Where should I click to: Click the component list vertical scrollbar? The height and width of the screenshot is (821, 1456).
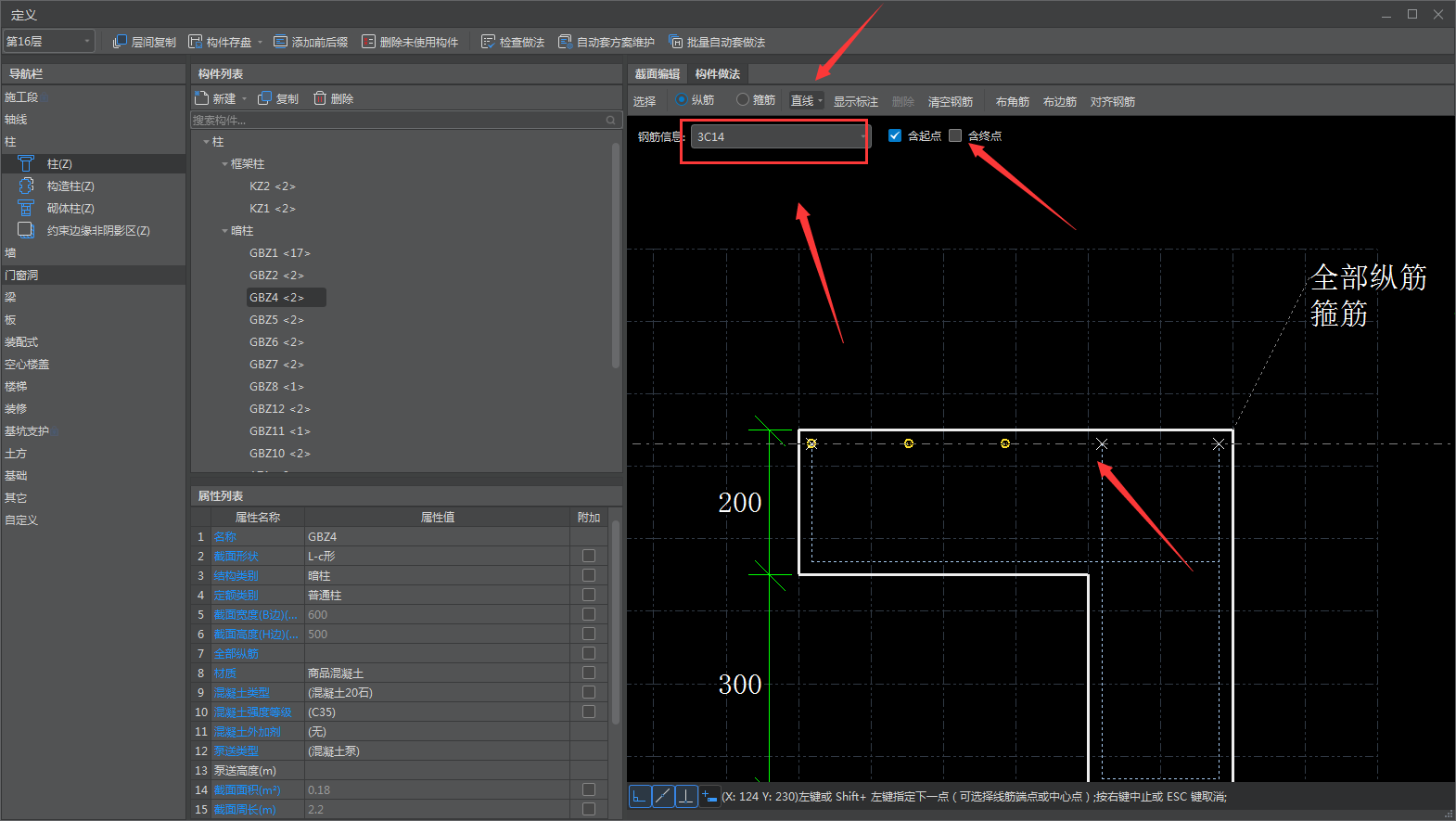pyautogui.click(x=616, y=255)
